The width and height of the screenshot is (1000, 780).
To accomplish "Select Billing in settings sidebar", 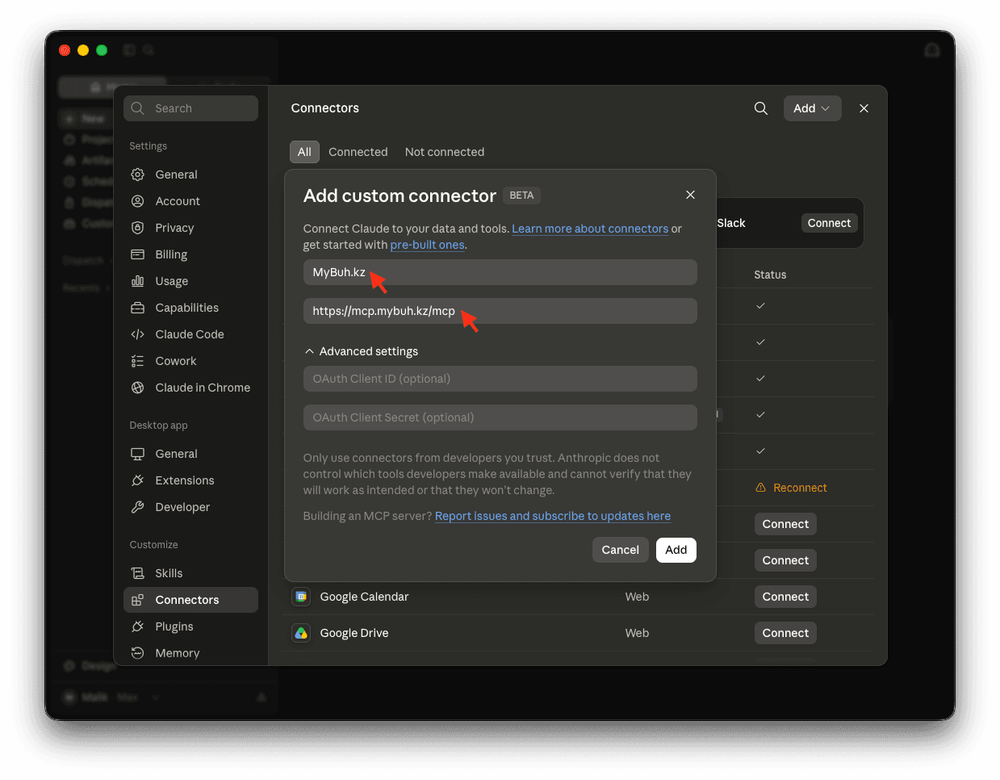I will pyautogui.click(x=191, y=254).
